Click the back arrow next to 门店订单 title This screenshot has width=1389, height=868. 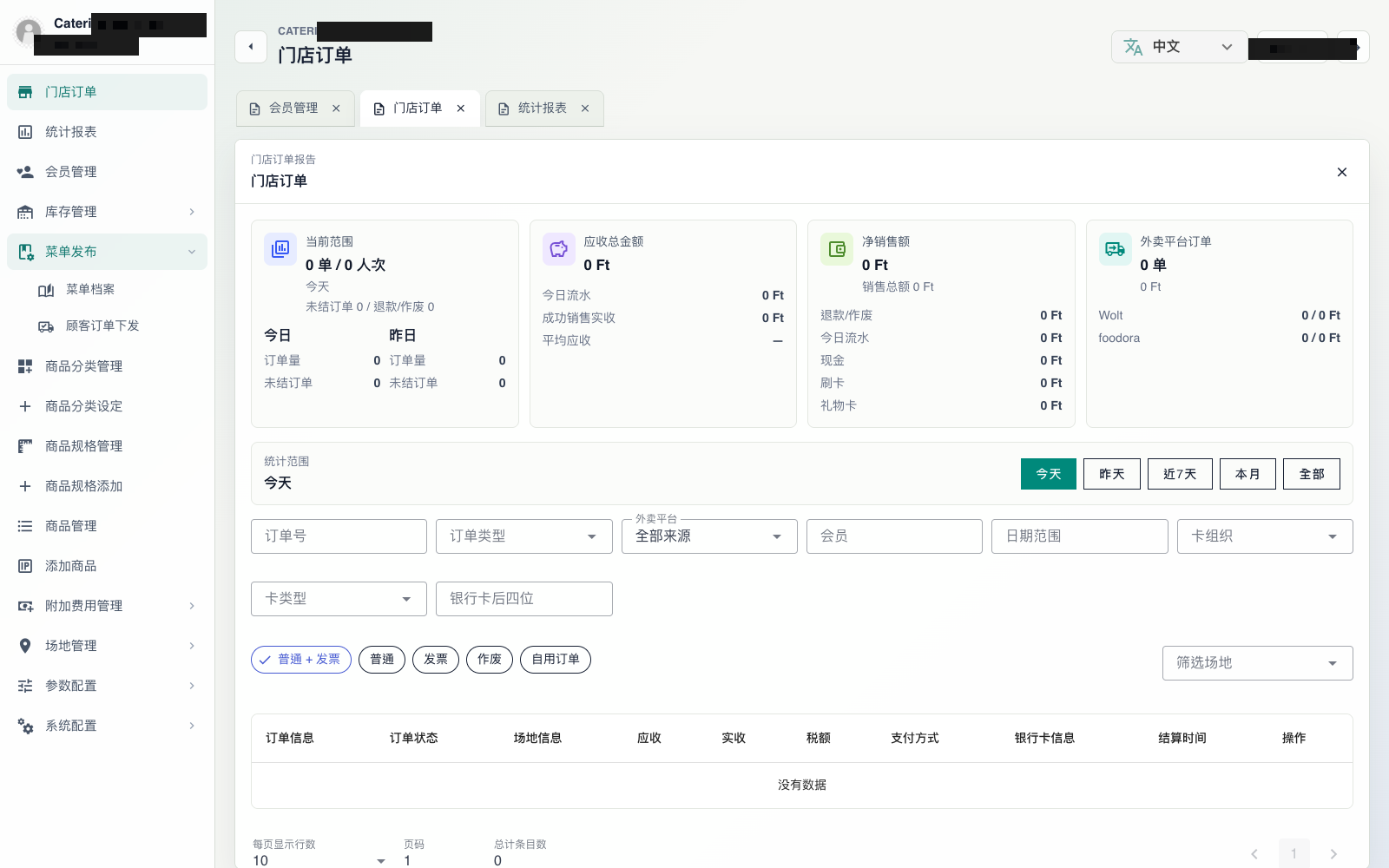pyautogui.click(x=251, y=47)
